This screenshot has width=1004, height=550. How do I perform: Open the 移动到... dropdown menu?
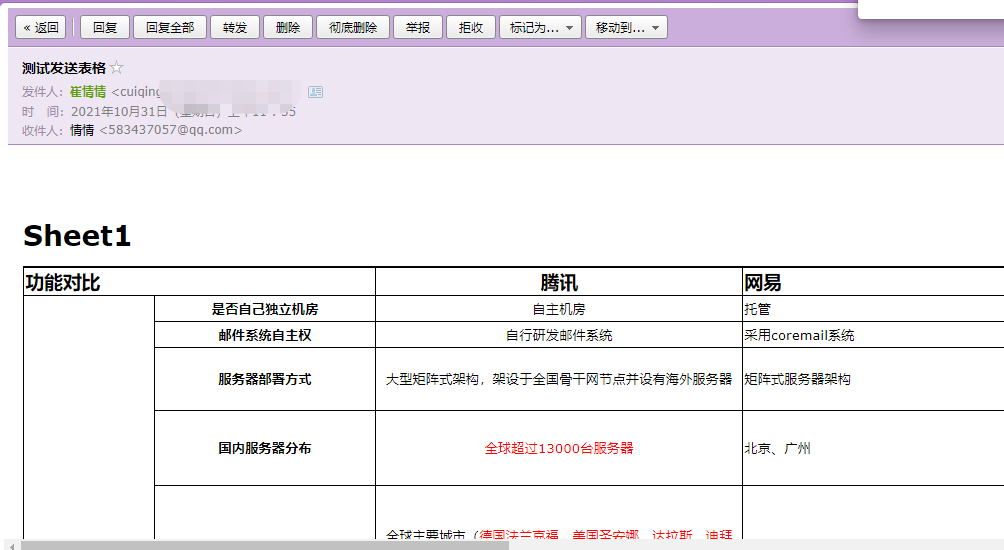pyautogui.click(x=626, y=28)
